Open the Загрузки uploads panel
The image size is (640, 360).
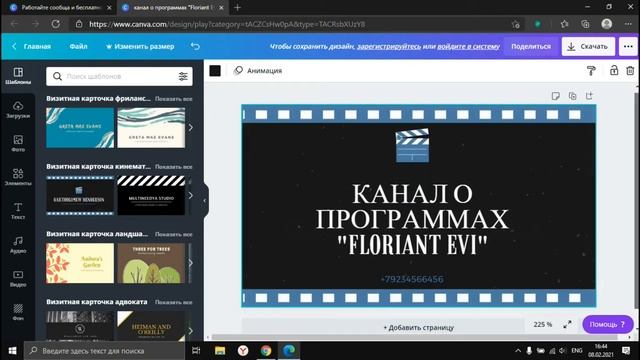(x=18, y=110)
